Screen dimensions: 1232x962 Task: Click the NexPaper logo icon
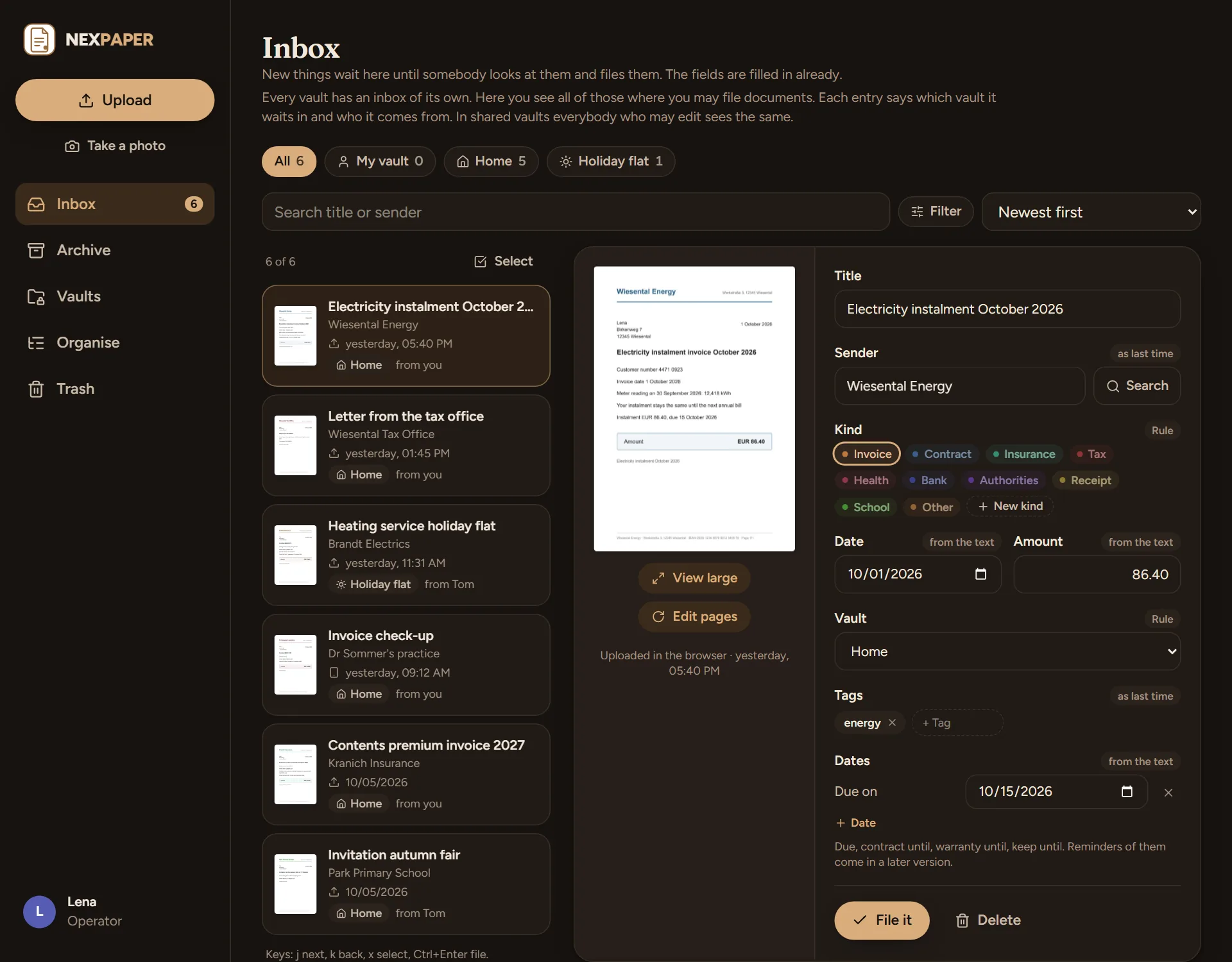point(39,39)
